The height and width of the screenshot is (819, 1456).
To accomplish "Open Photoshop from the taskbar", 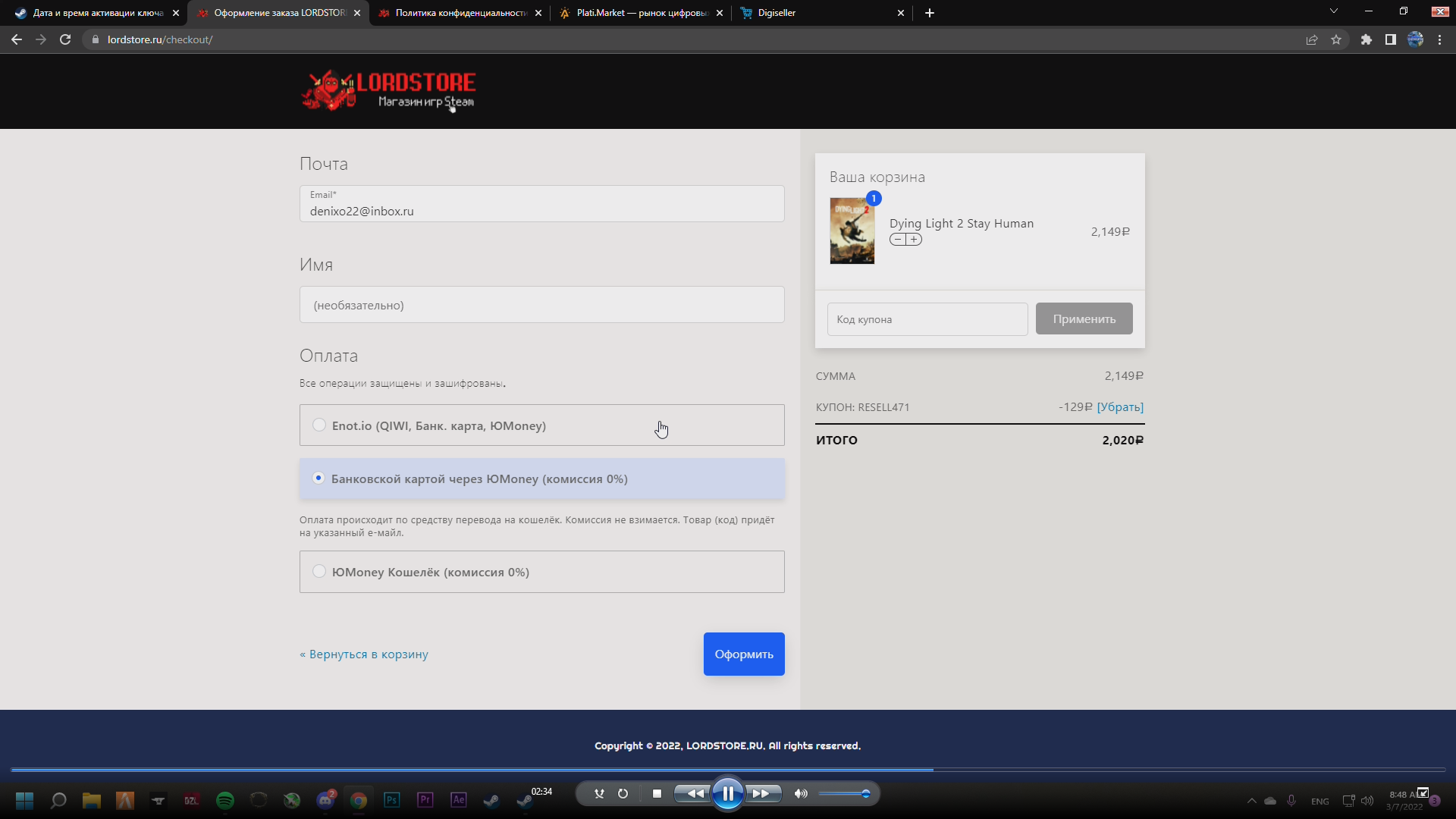I will [392, 801].
